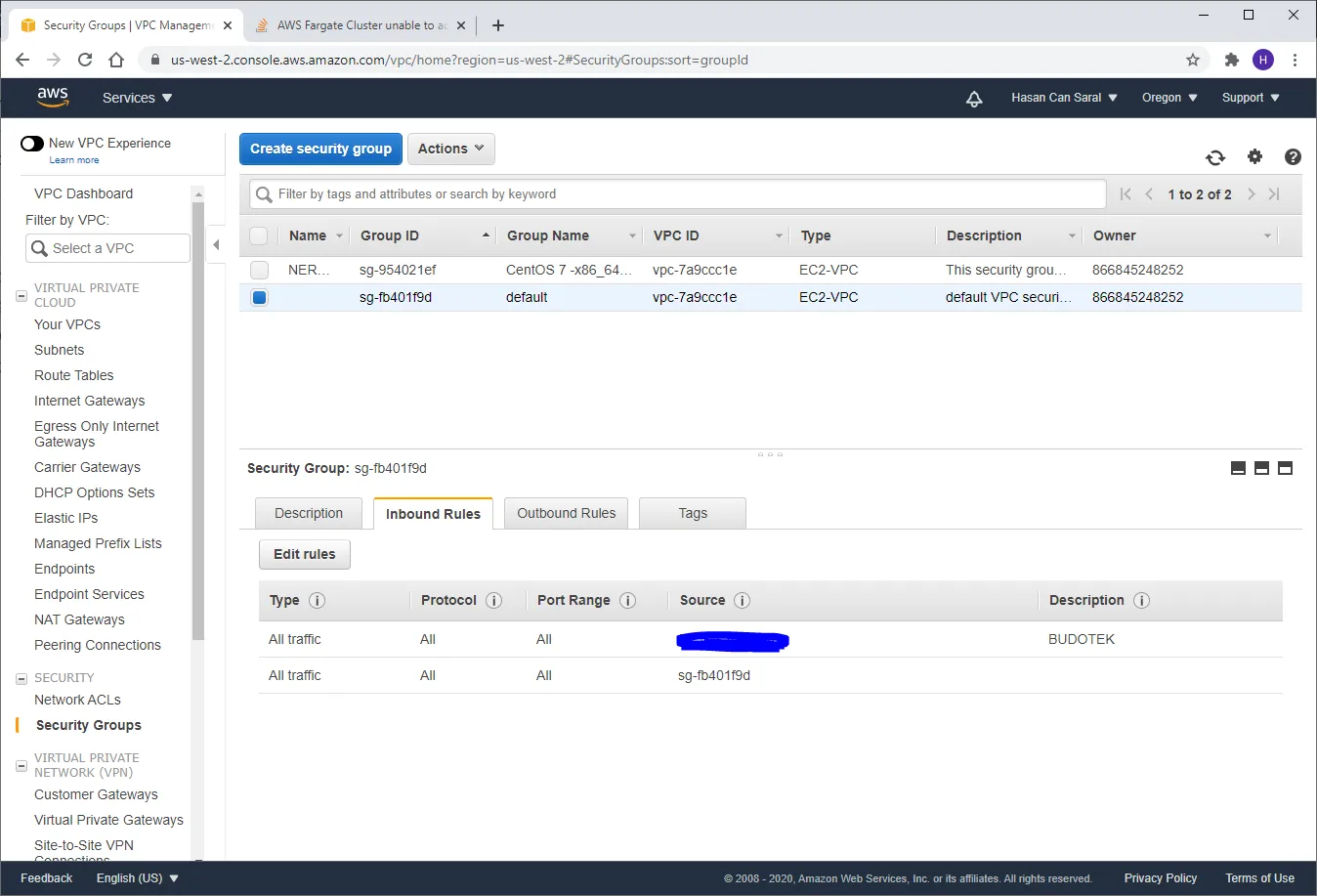
Task: Collapse the left navigation sidebar
Action: coord(217,245)
